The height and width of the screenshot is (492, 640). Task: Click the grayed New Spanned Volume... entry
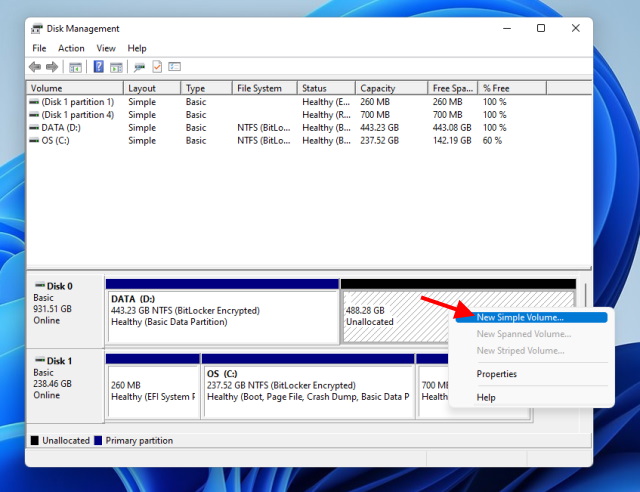[x=524, y=334]
